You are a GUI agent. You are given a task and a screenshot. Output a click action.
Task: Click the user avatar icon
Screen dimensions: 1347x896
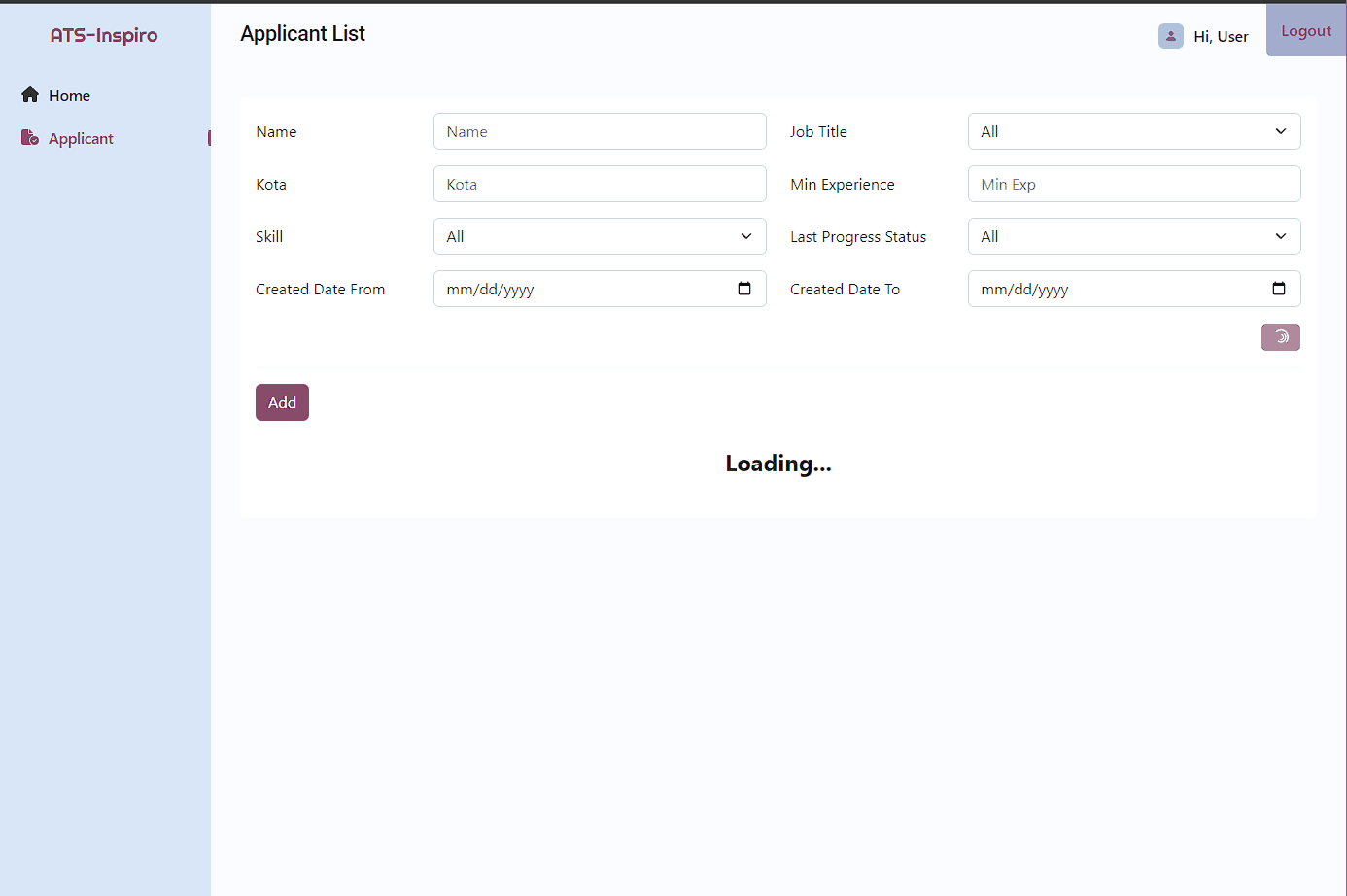point(1171,36)
